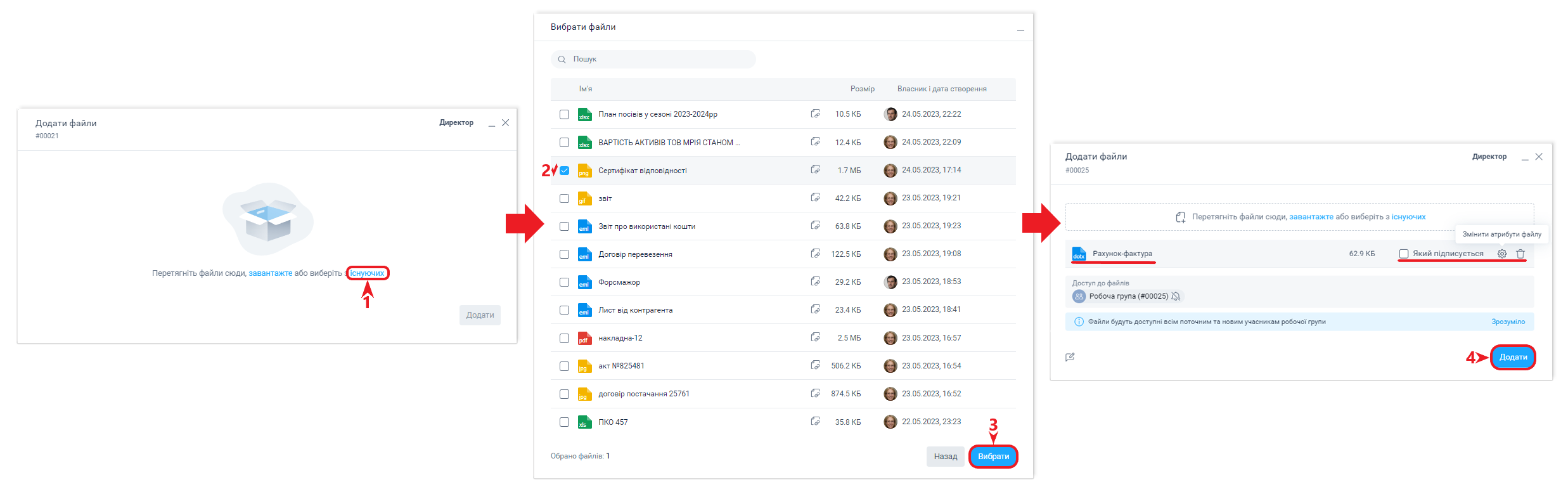The width and height of the screenshot is (1568, 494).
Task: Click the gear icon to change file attributes
Action: (1501, 254)
